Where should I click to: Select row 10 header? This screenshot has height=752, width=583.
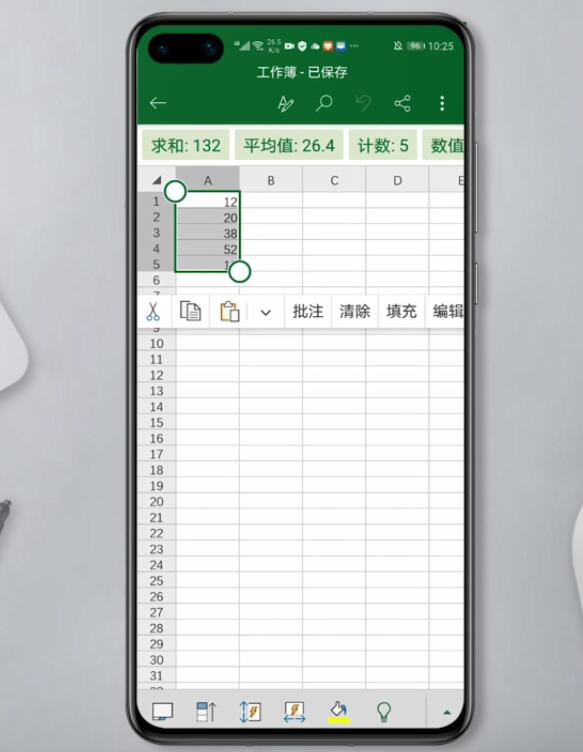pyautogui.click(x=156, y=343)
